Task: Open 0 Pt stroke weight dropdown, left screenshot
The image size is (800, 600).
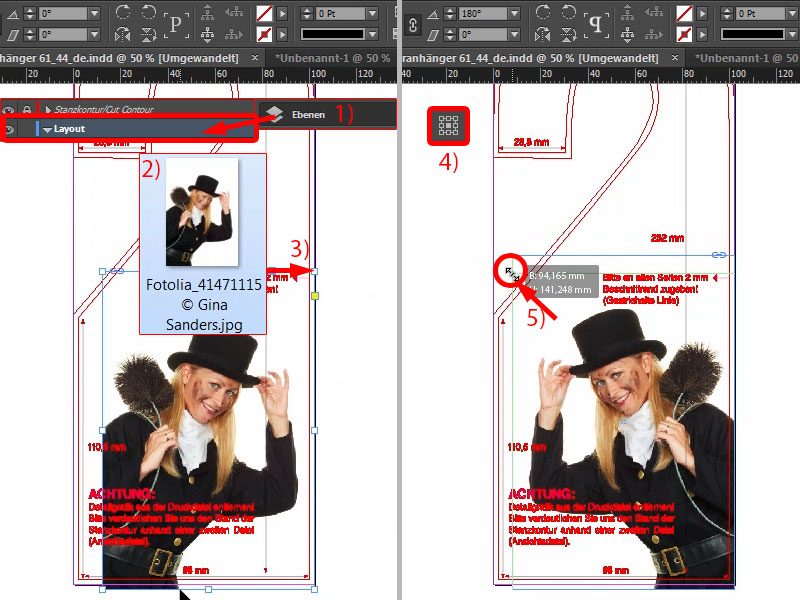Action: click(372, 13)
